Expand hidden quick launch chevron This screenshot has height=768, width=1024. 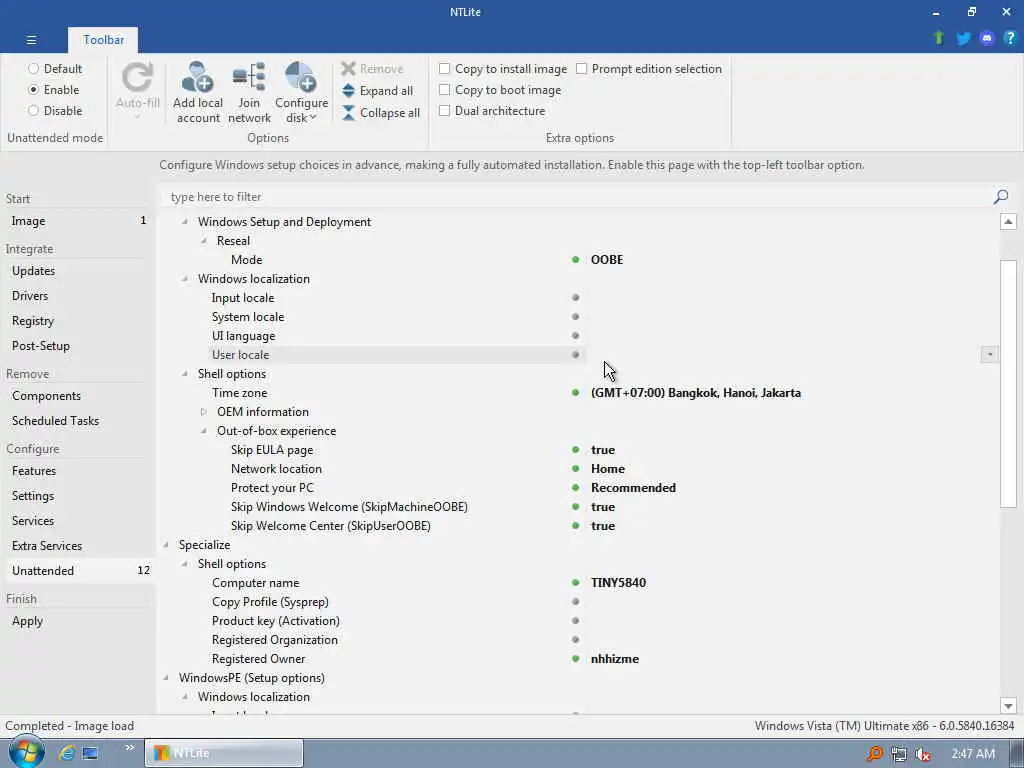[129, 748]
